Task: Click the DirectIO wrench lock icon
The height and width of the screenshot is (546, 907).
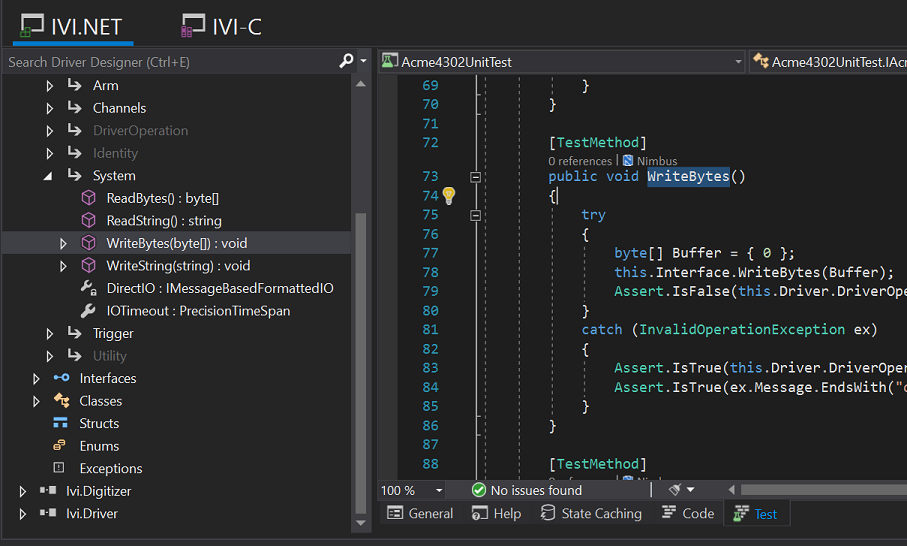Action: 89,288
